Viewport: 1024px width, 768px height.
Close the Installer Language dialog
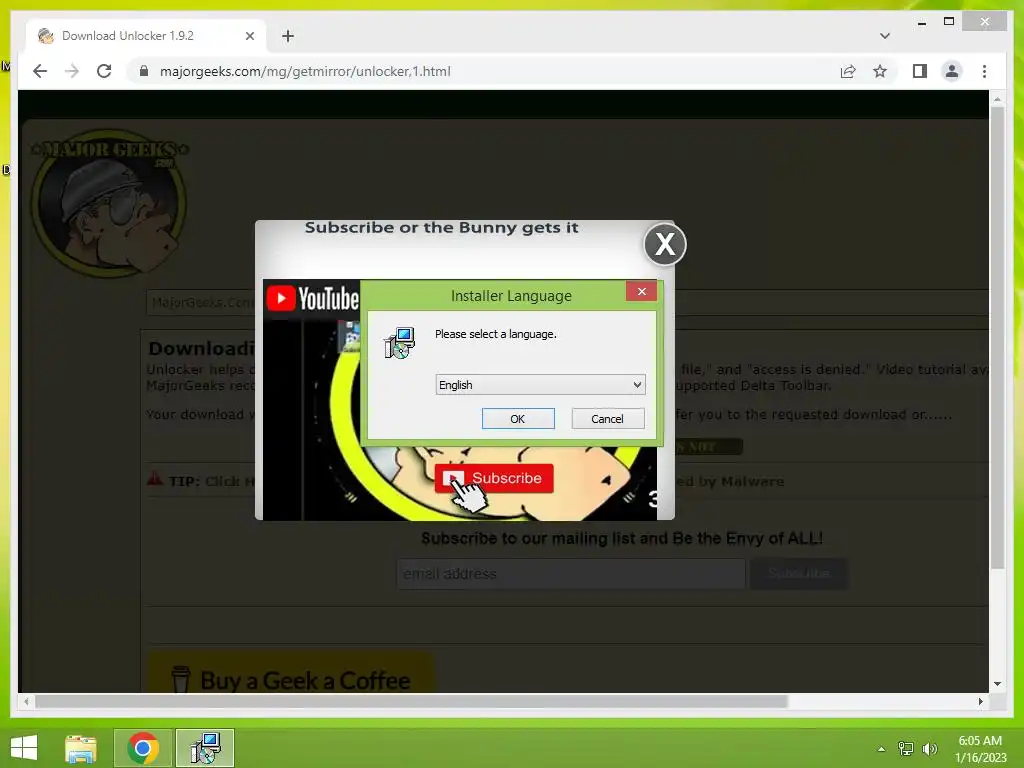click(x=641, y=291)
